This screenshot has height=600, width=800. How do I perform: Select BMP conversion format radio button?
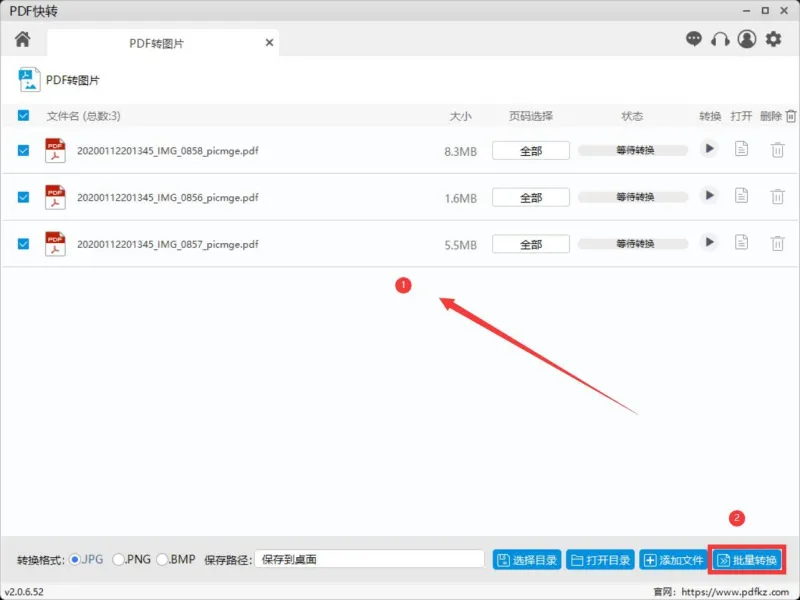[162, 560]
